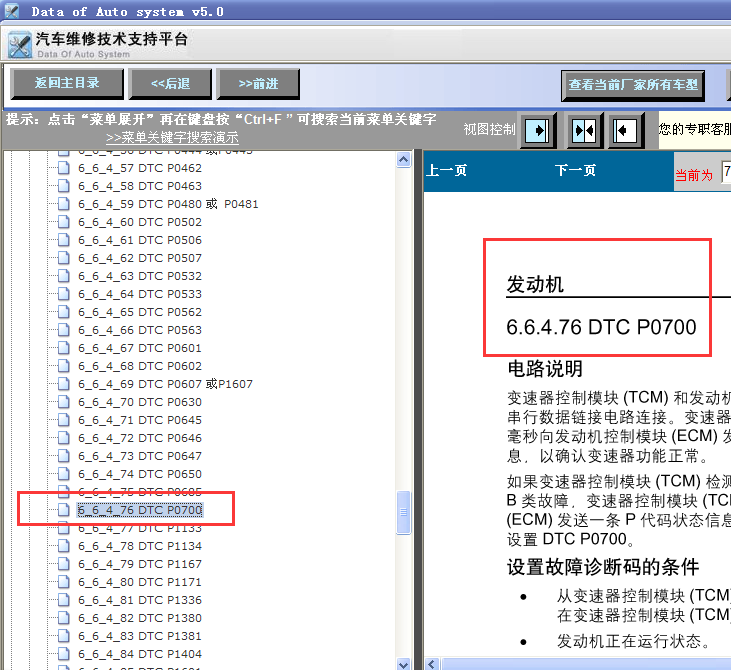Click page icon beside 6_6_4_84 DTC P1404
731x670 pixels.
64,654
